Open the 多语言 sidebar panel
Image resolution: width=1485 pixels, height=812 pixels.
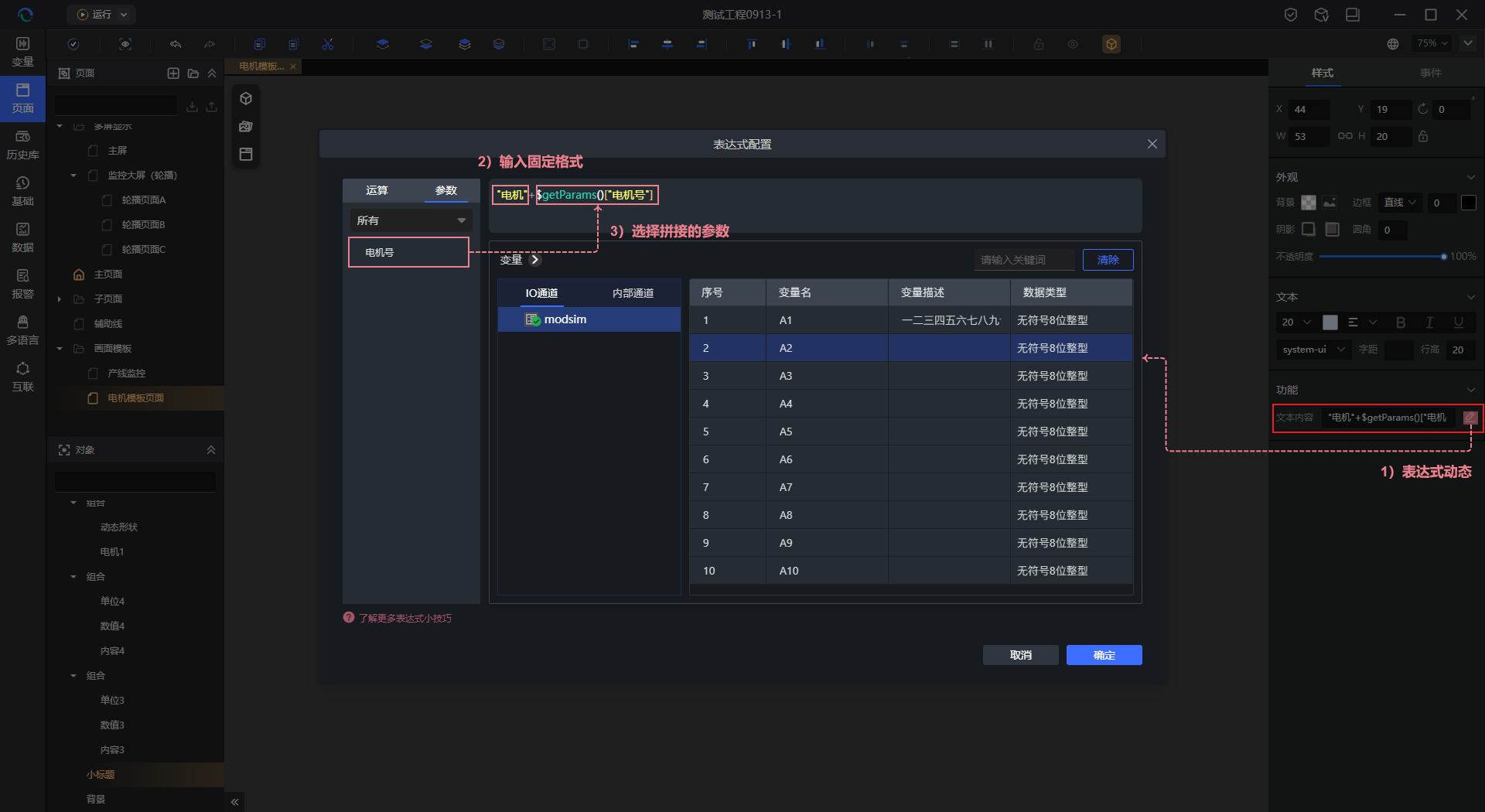coord(22,330)
